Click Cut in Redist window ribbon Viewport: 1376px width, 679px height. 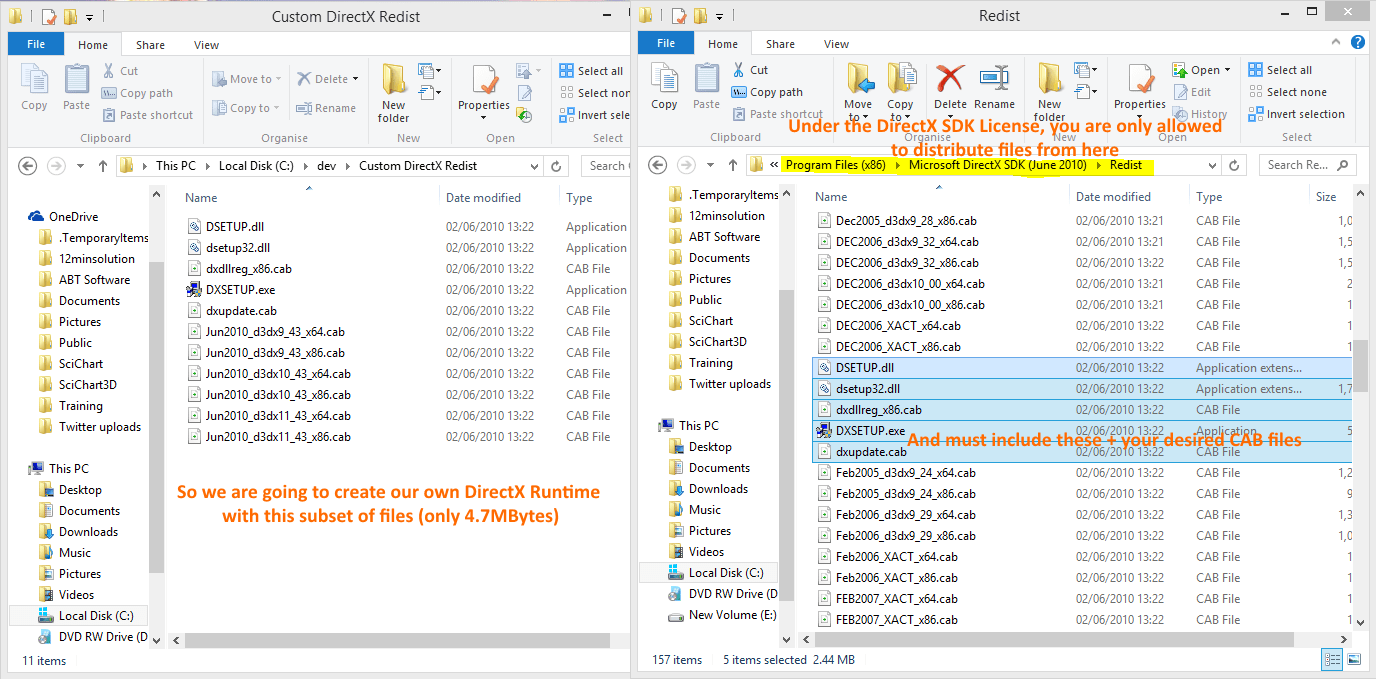pyautogui.click(x=750, y=70)
